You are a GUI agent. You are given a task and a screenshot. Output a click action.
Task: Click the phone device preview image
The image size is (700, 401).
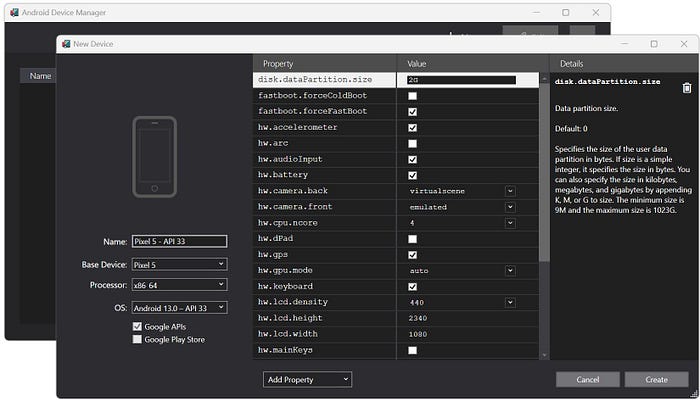click(x=154, y=157)
